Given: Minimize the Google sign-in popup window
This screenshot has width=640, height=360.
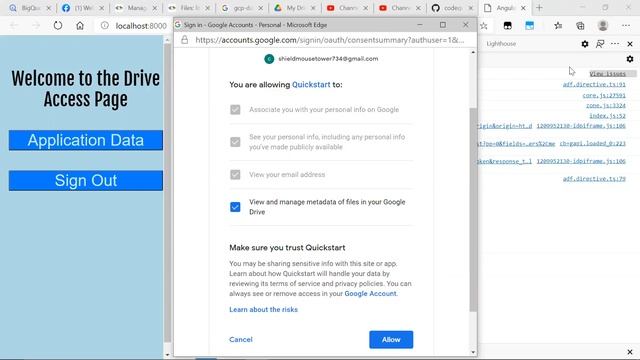Looking at the screenshot, I should [x=420, y=25].
